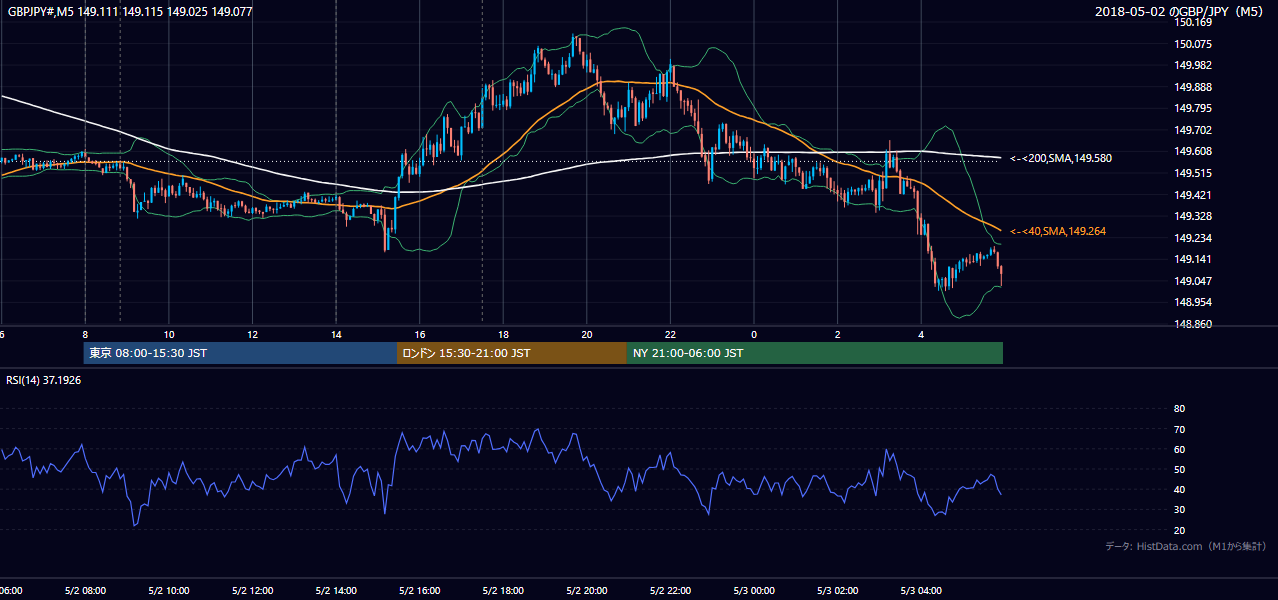Click price axis value 148.860
1278x600 pixels.
(1194, 324)
